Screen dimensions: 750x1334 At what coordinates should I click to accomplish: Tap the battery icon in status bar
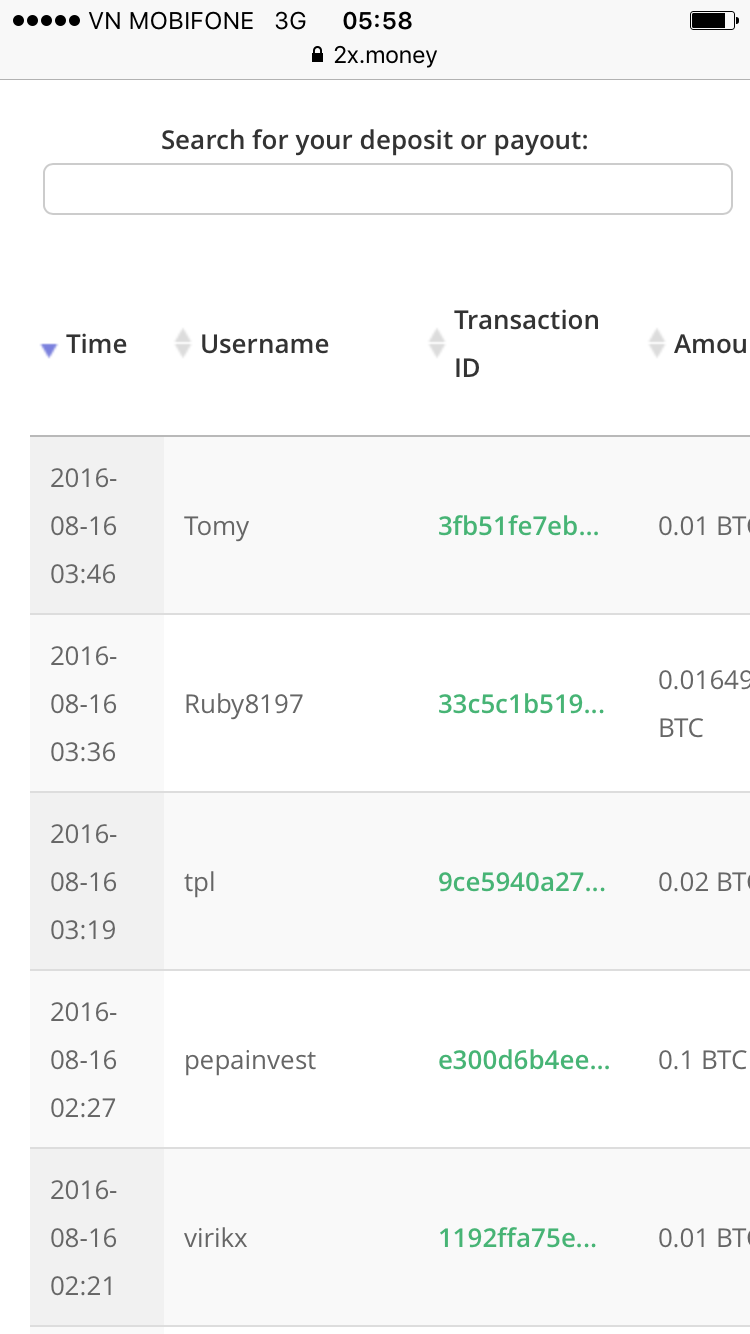[x=712, y=21]
